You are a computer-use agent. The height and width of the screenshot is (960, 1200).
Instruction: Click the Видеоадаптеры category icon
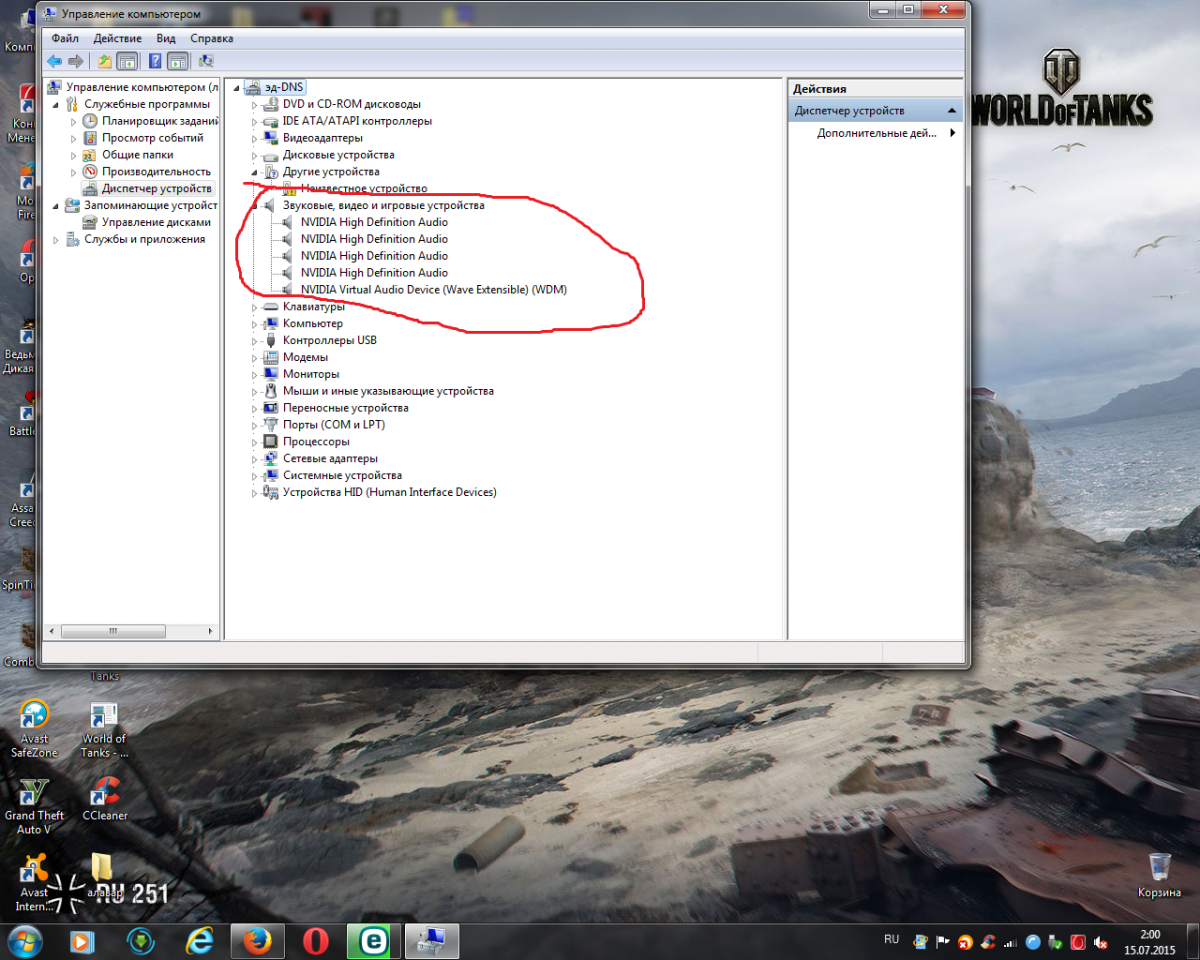[x=270, y=138]
